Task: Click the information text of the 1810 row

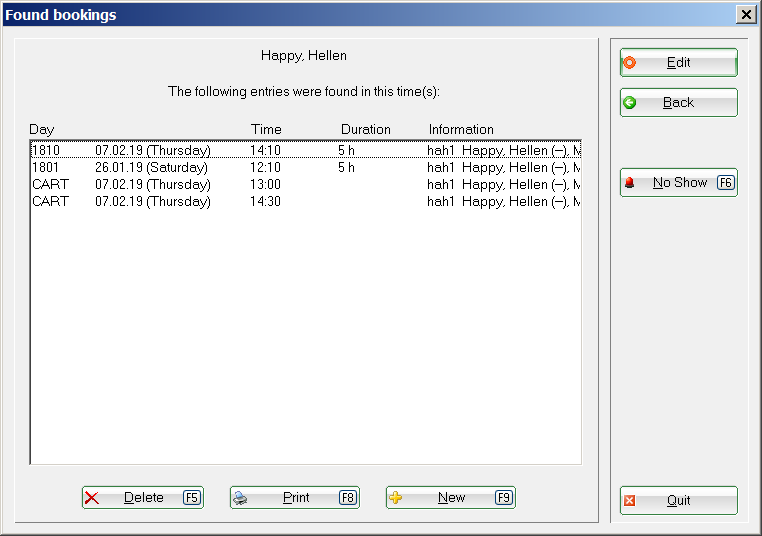Action: point(504,150)
